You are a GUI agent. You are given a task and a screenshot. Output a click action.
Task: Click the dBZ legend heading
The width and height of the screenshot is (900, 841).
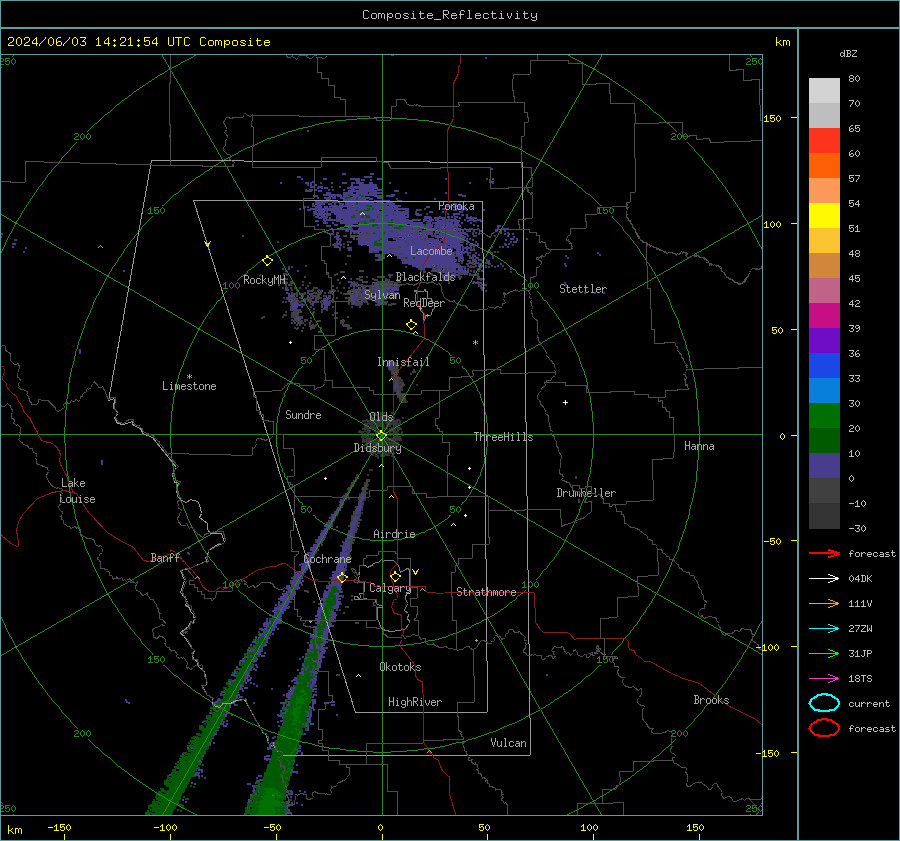click(848, 53)
